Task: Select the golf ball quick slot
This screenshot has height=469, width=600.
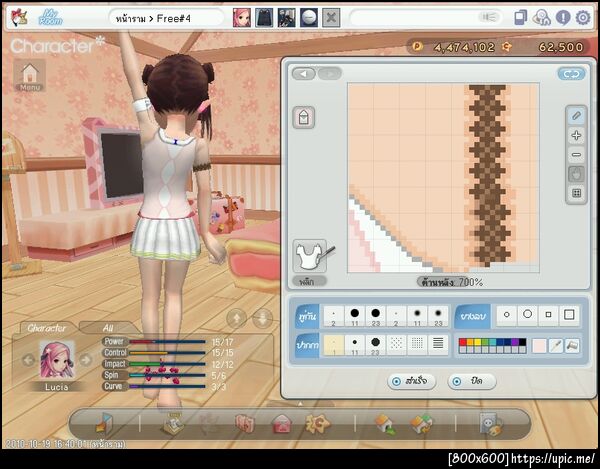Action: 309,18
